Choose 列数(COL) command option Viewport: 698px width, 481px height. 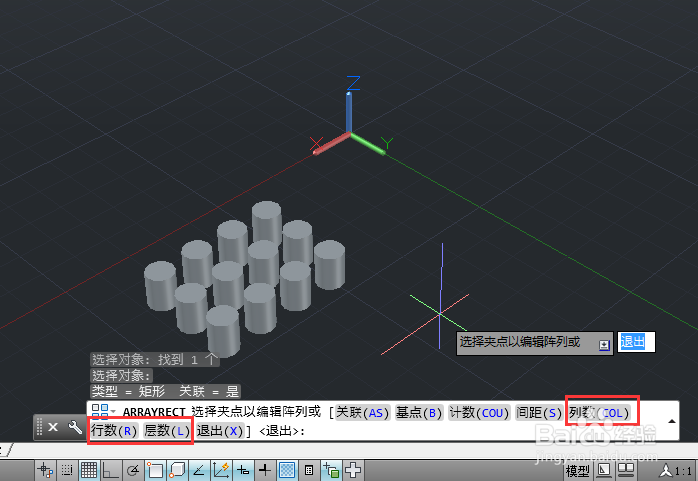coord(599,412)
